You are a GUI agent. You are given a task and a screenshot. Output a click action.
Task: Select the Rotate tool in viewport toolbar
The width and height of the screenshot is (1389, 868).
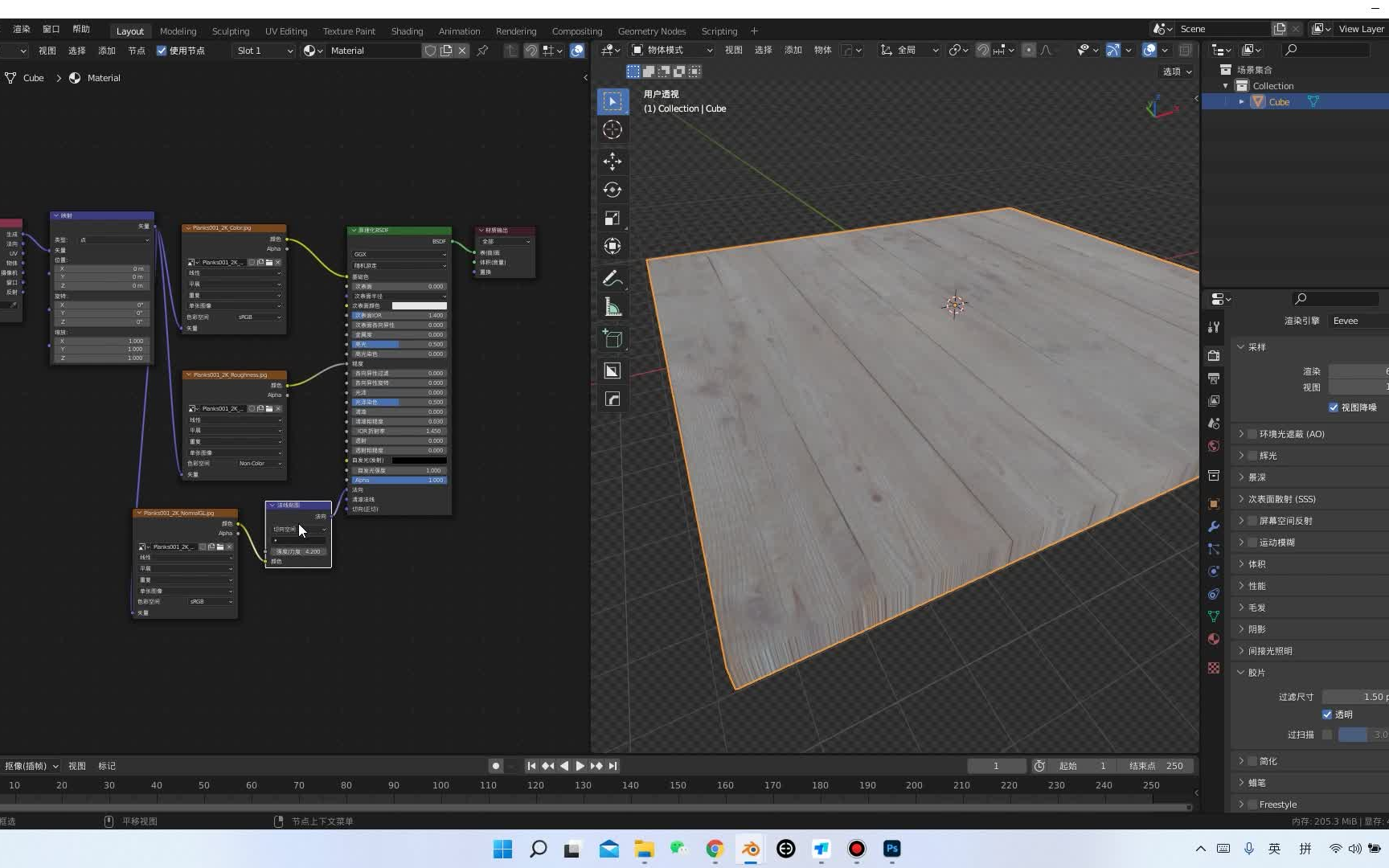tap(613, 190)
